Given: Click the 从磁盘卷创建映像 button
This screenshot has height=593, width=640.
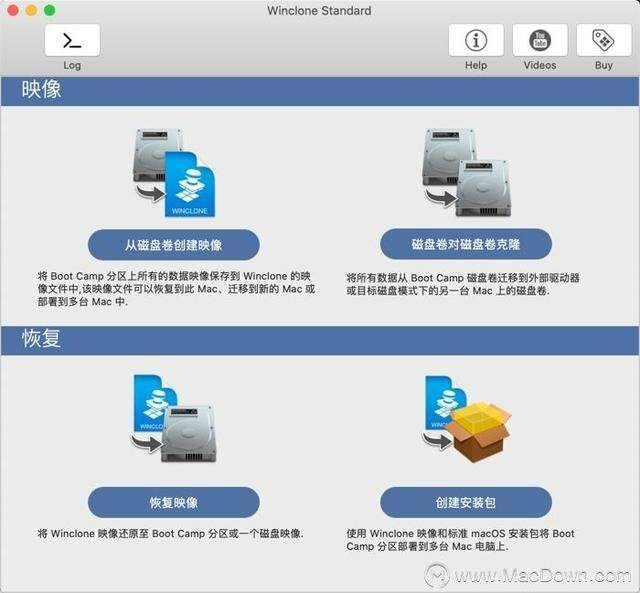Looking at the screenshot, I should 174,245.
